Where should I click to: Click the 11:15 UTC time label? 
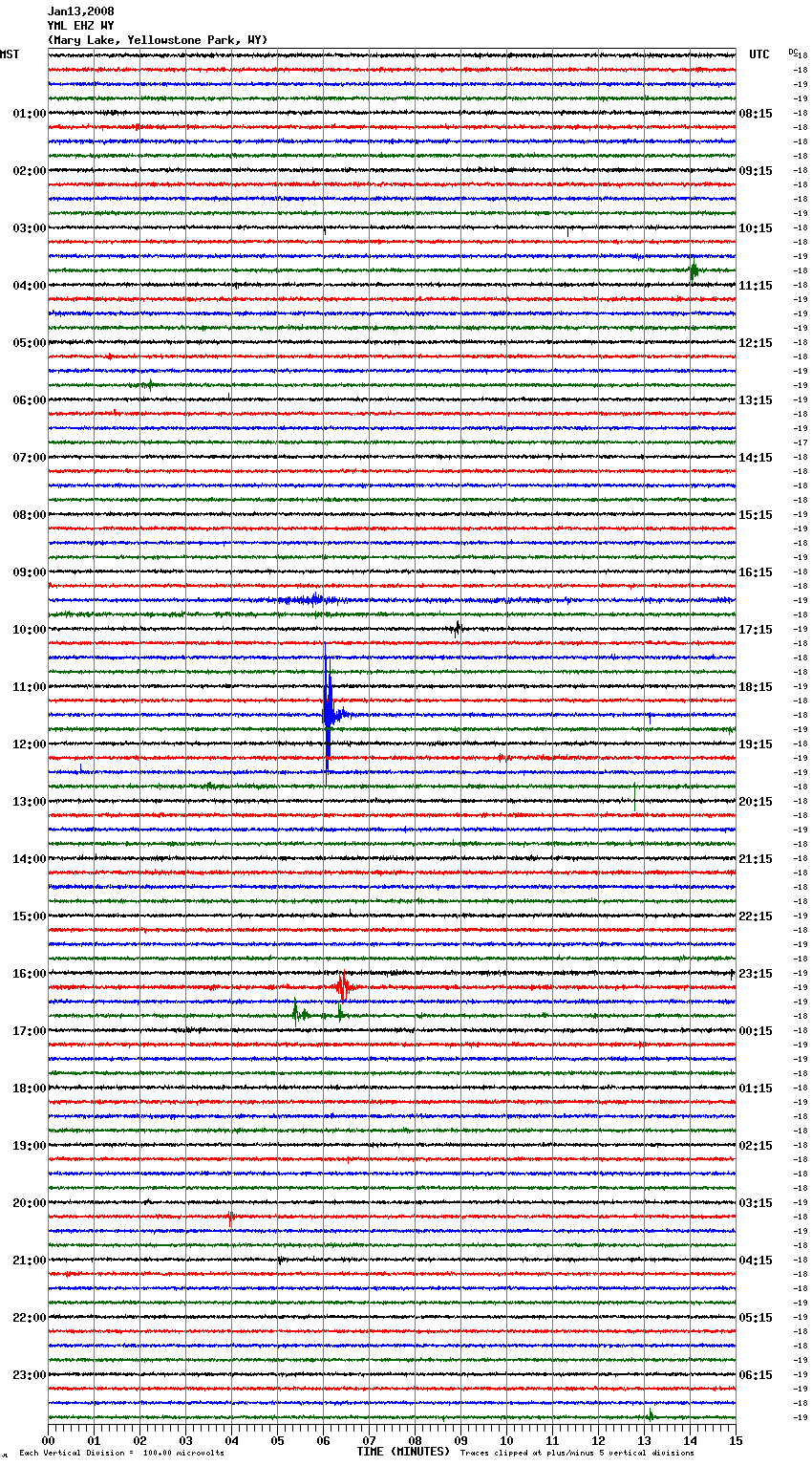tap(756, 286)
